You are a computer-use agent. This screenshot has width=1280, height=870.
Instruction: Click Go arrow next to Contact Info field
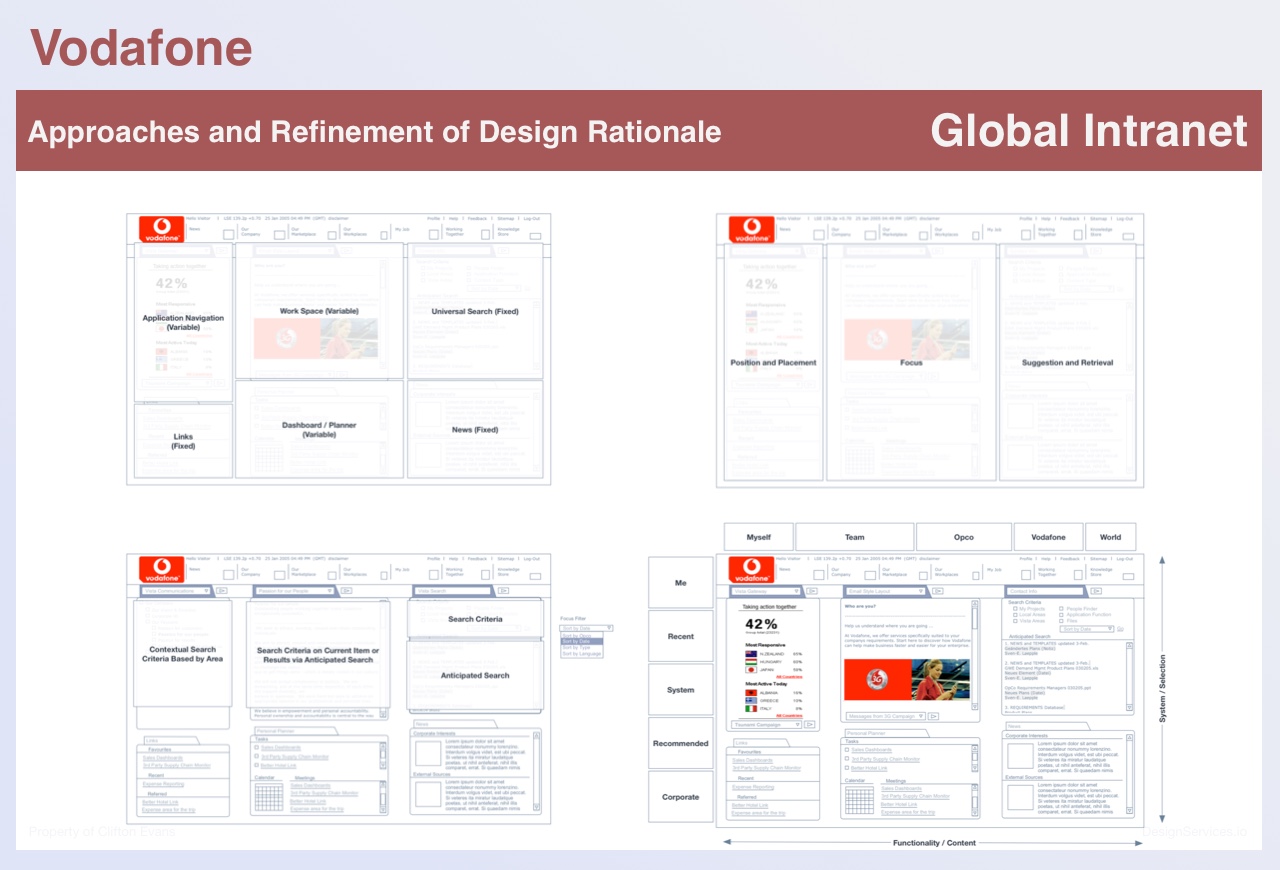1097,592
